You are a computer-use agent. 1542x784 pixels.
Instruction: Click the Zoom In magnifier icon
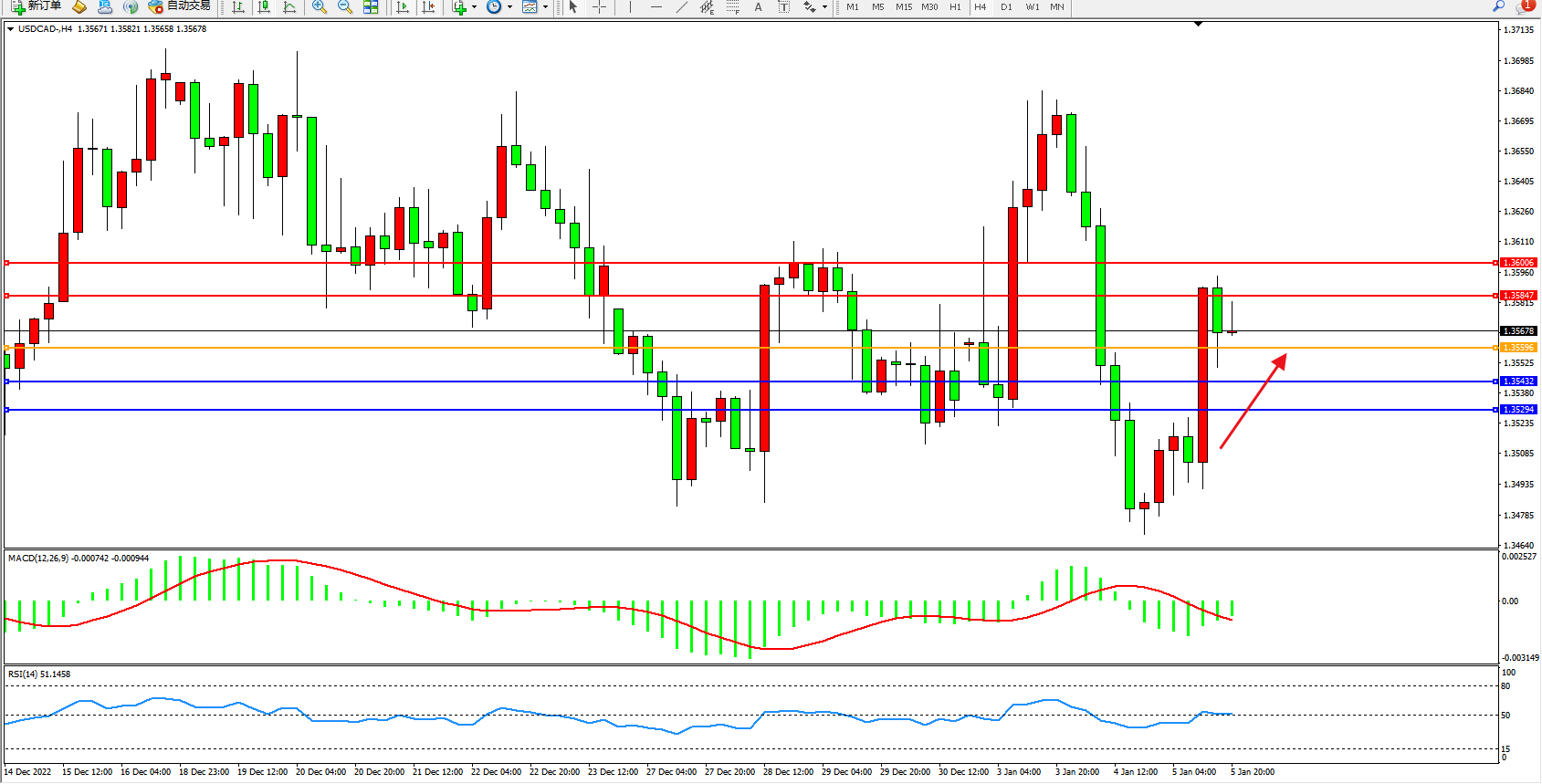click(320, 7)
